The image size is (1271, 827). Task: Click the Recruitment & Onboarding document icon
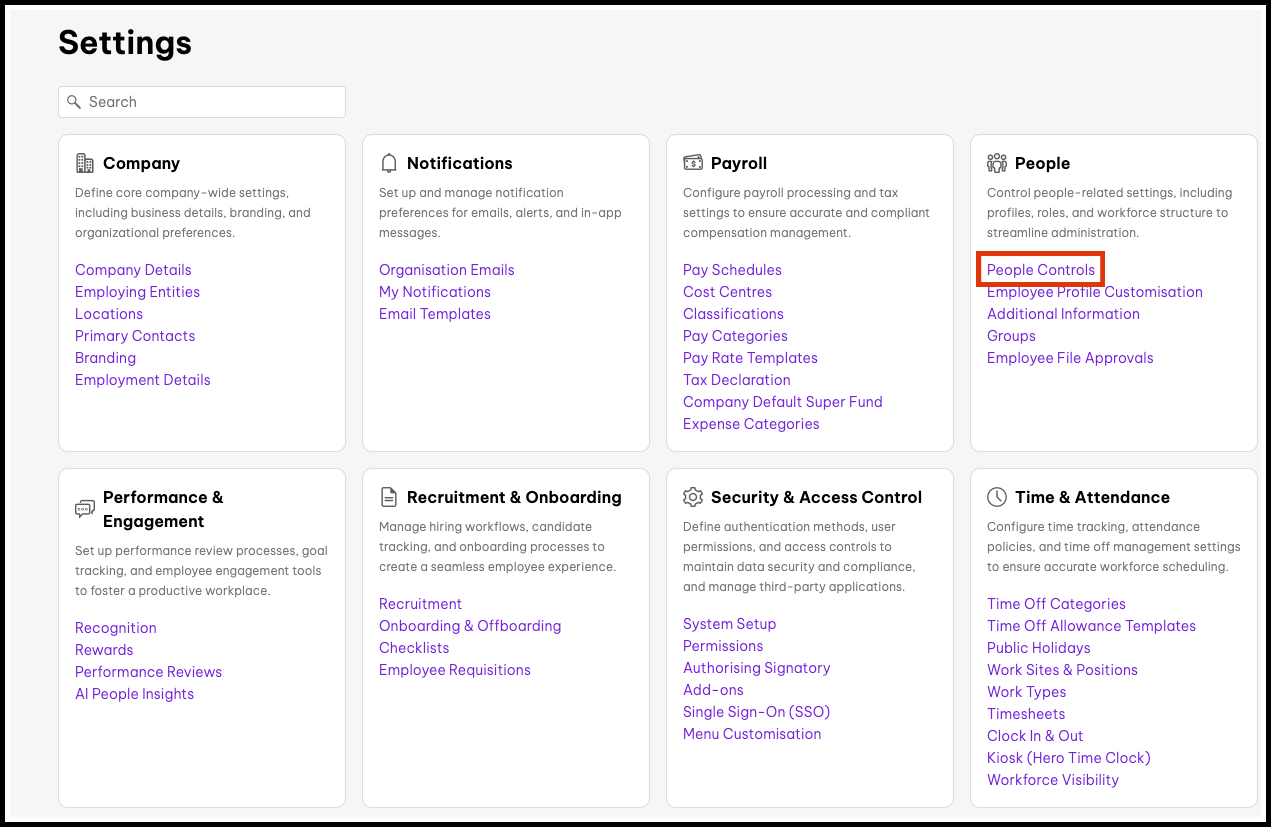[389, 497]
